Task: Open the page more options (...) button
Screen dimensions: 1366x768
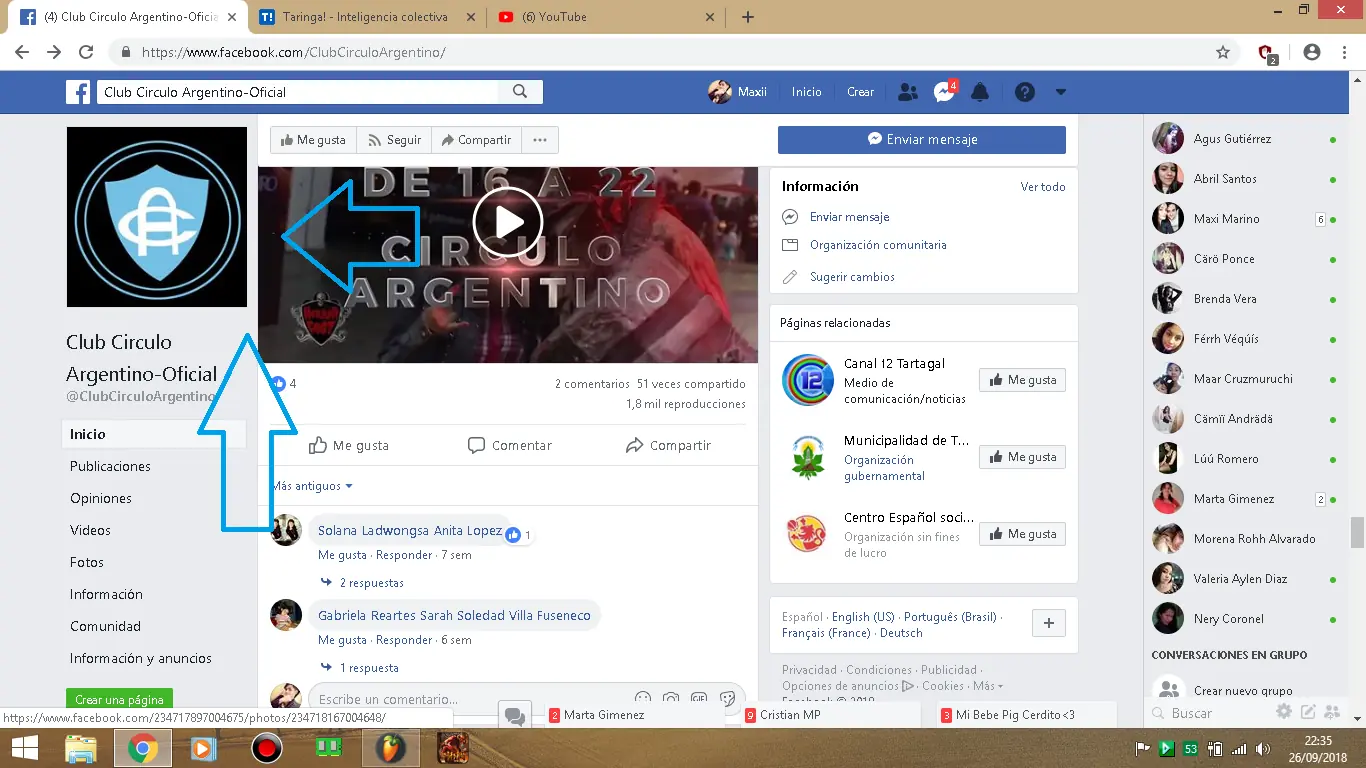Action: point(540,140)
